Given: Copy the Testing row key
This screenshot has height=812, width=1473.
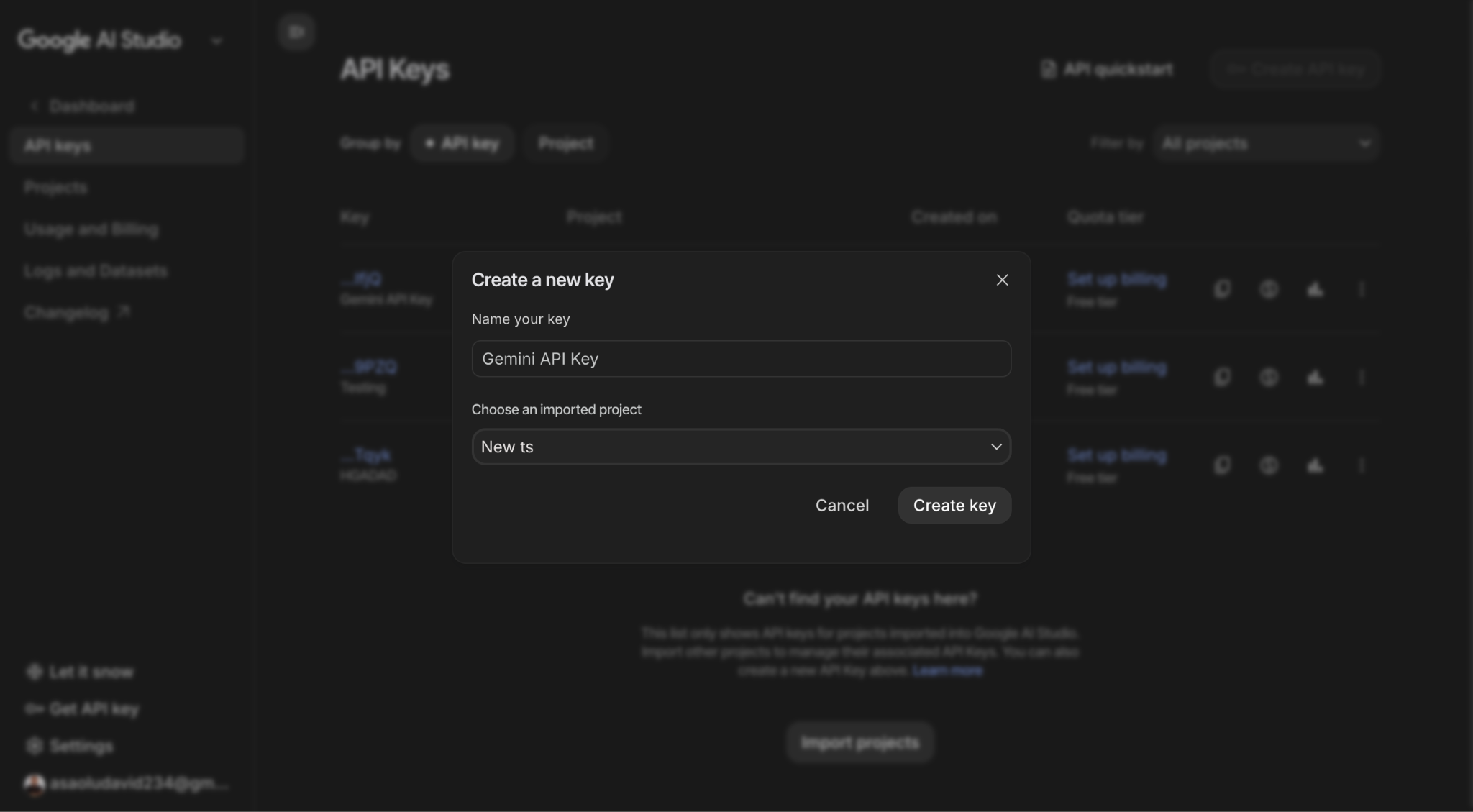Looking at the screenshot, I should pyautogui.click(x=1222, y=377).
